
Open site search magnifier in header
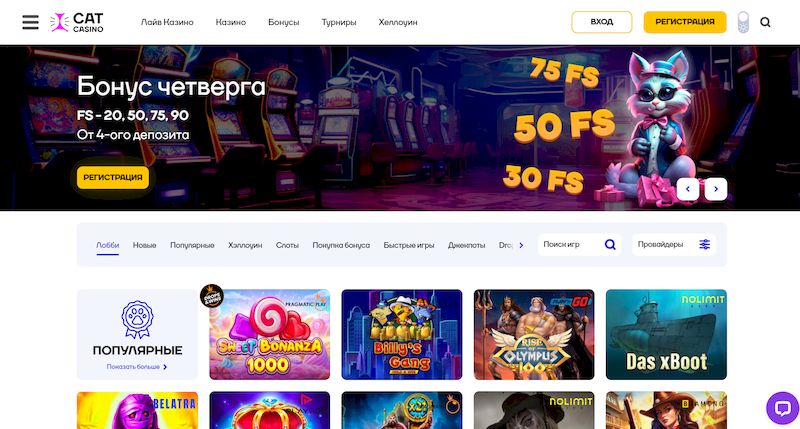(765, 22)
